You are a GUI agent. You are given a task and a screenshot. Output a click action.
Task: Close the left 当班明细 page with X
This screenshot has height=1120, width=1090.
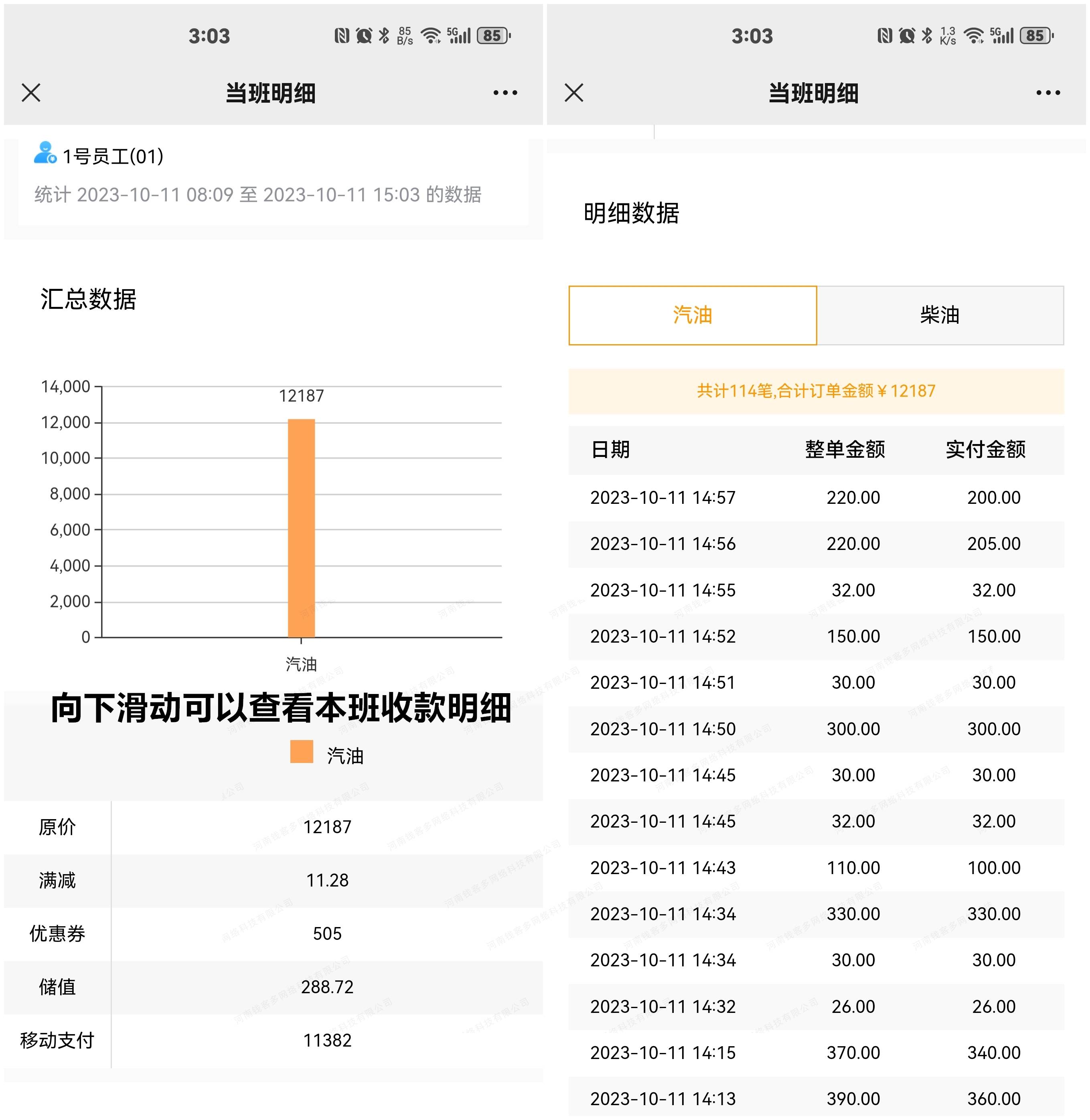tap(31, 93)
